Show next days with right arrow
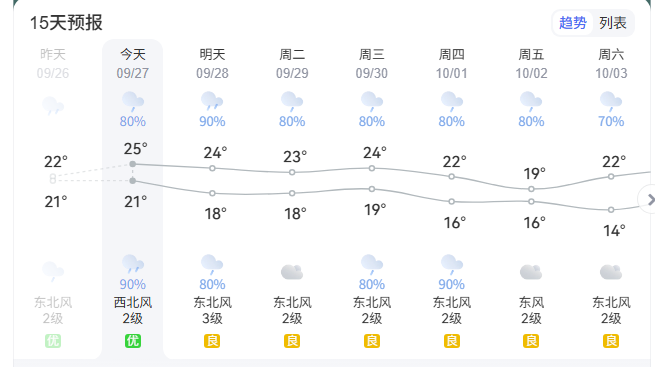This screenshot has width=655, height=367. (x=650, y=200)
